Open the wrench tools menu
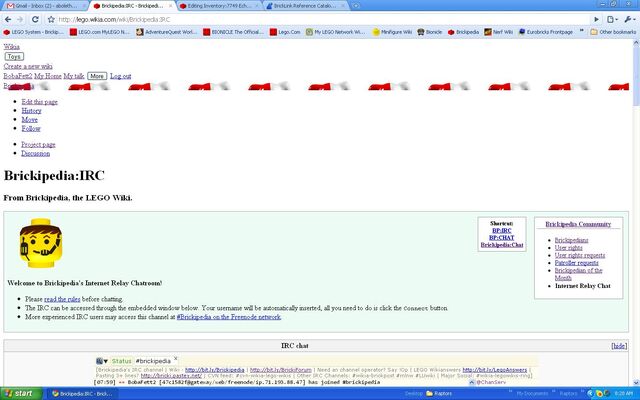 pyautogui.click(x=629, y=19)
